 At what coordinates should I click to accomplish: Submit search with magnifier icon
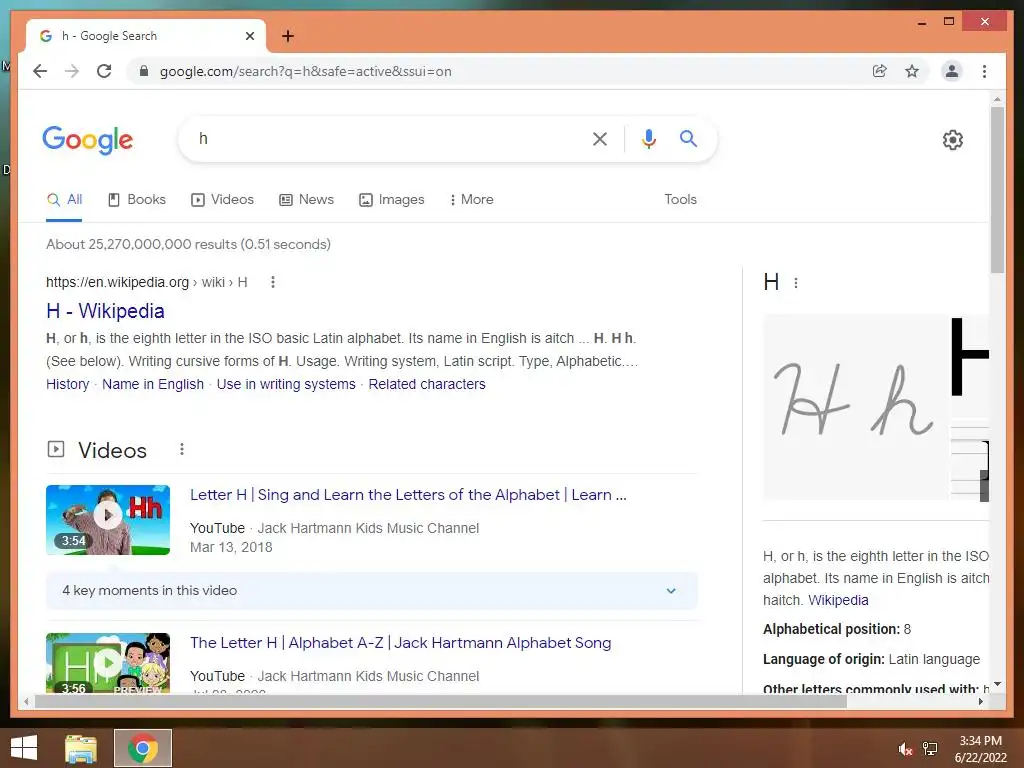click(688, 138)
